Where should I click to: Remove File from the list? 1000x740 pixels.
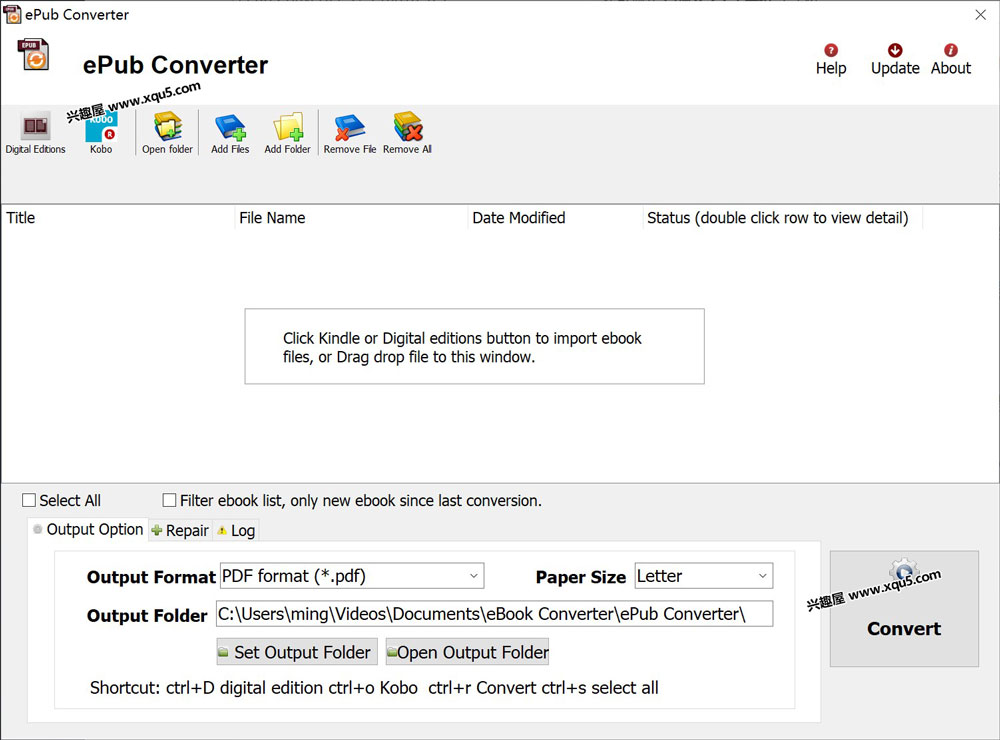pyautogui.click(x=350, y=132)
